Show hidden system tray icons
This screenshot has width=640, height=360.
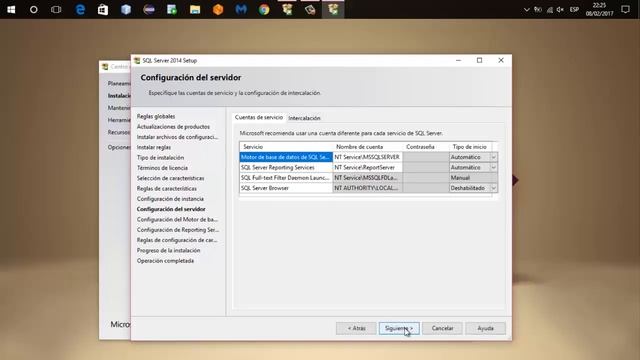[x=527, y=9]
